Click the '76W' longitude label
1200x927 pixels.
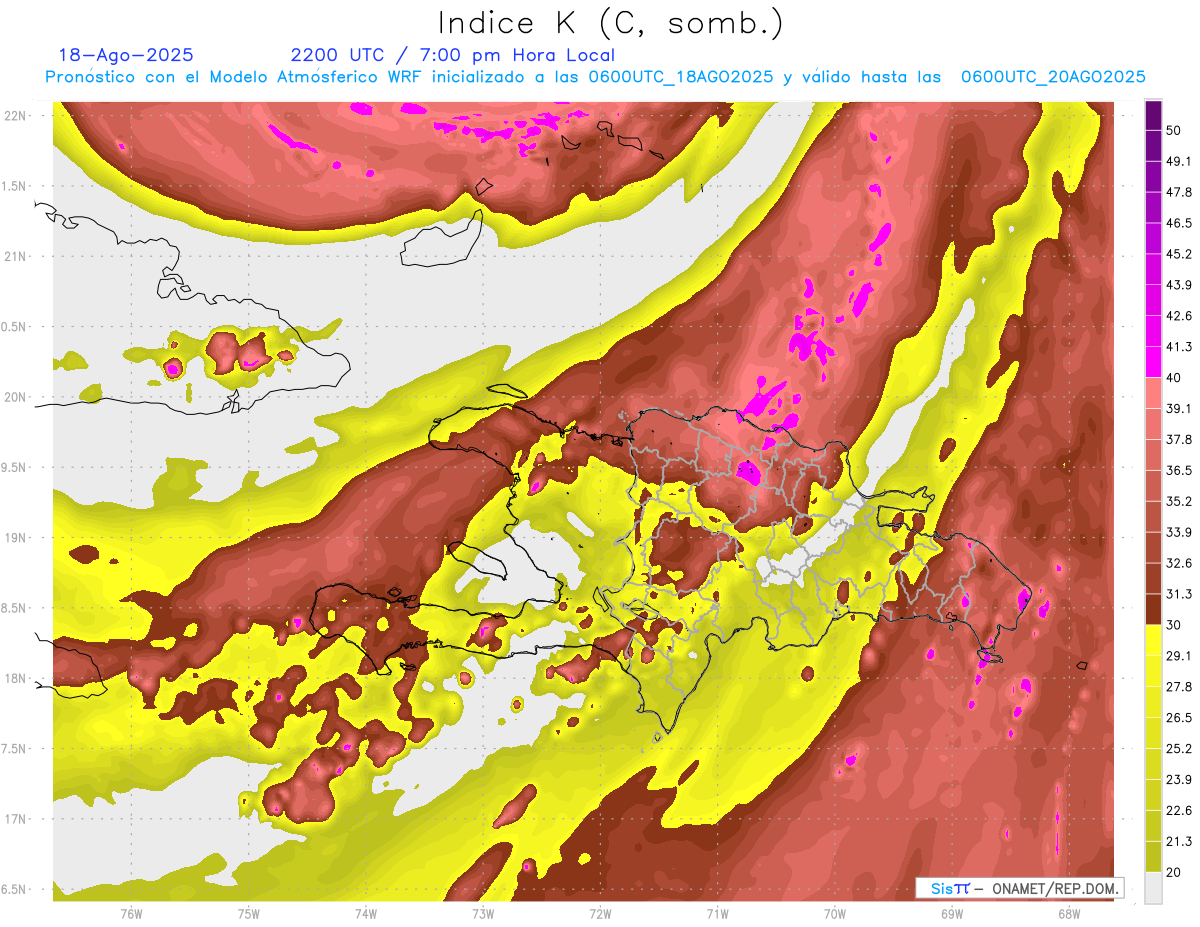(131, 913)
